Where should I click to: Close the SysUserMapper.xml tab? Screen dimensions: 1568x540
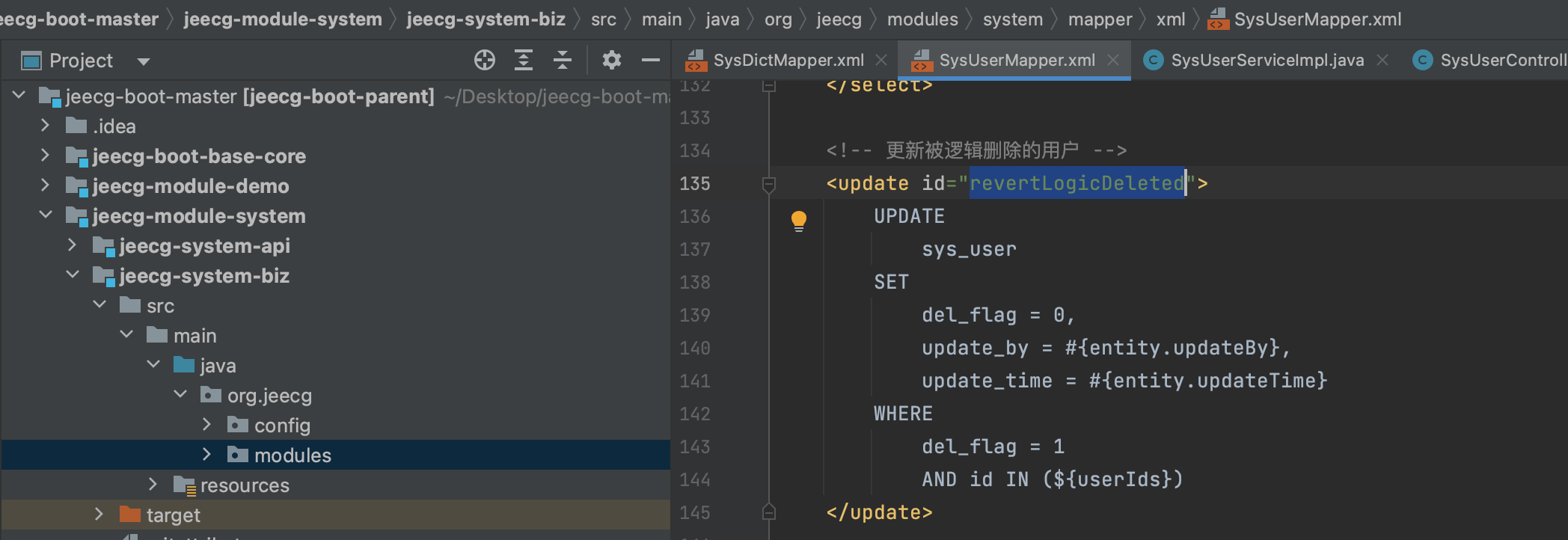[x=1113, y=60]
